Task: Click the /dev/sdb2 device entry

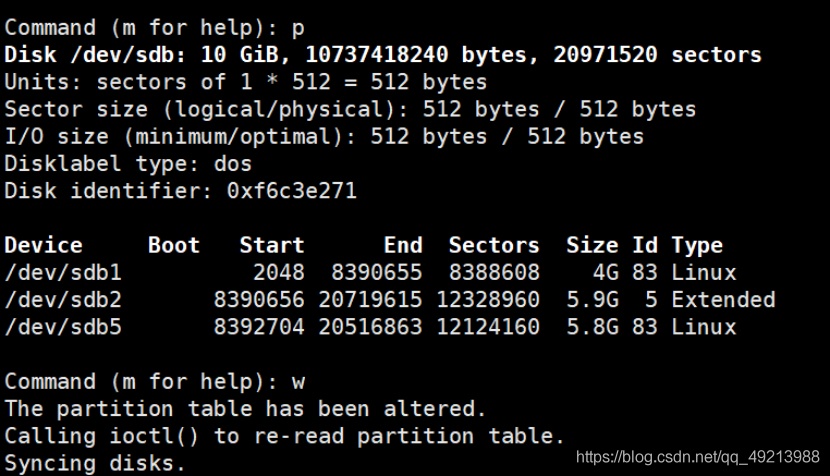Action: point(63,300)
